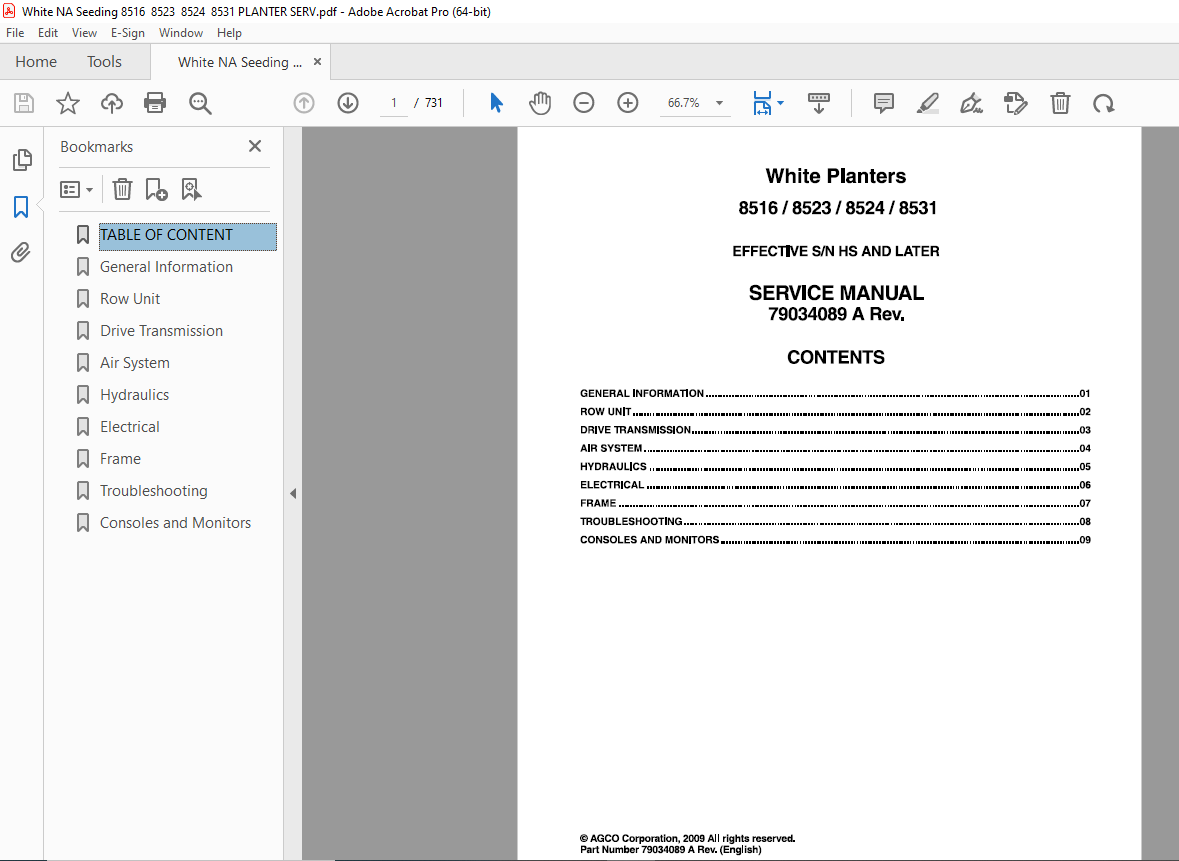Zoom out with the minus icon
1179x861 pixels.
pyautogui.click(x=583, y=103)
